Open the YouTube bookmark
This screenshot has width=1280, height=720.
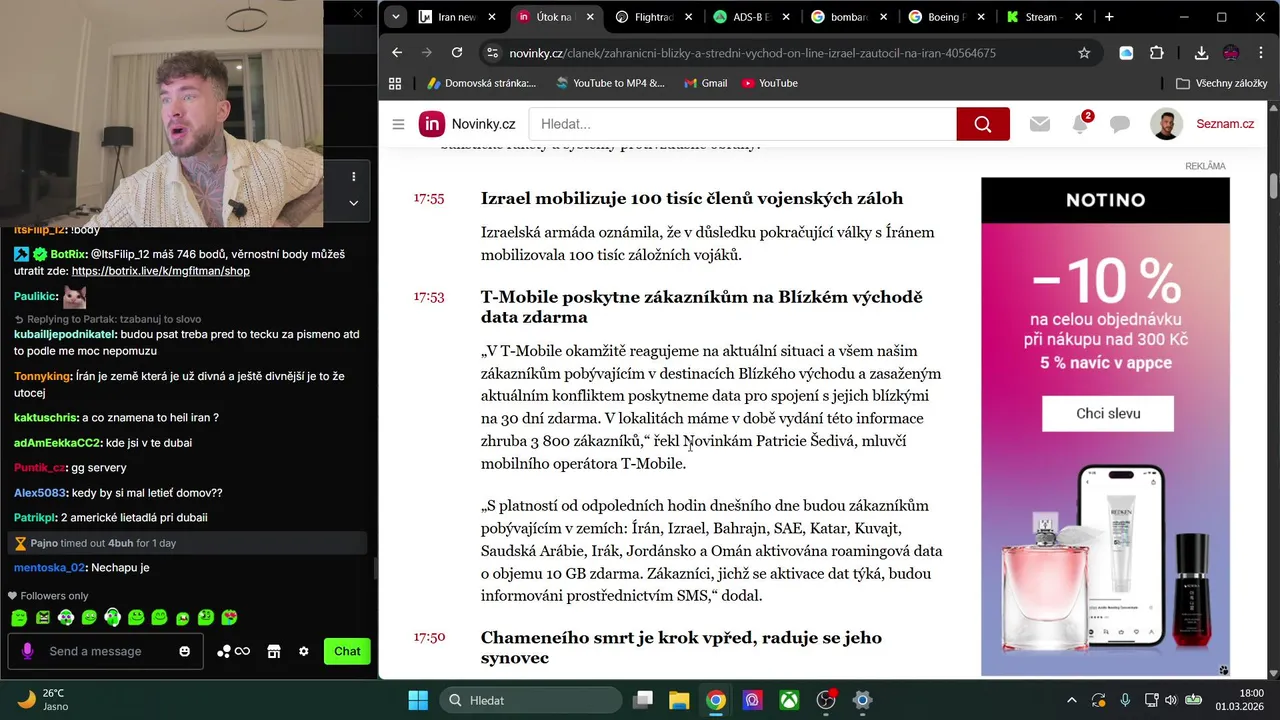[769, 83]
